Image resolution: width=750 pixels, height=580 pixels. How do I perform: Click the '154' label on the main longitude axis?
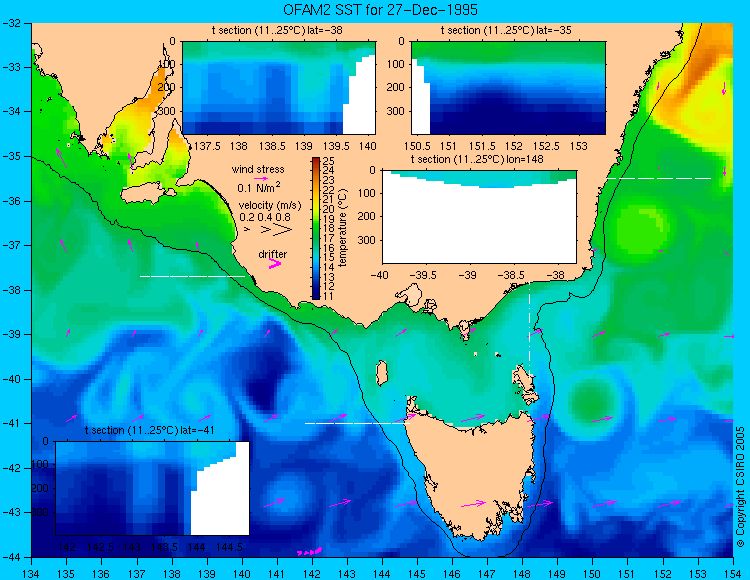click(x=733, y=574)
